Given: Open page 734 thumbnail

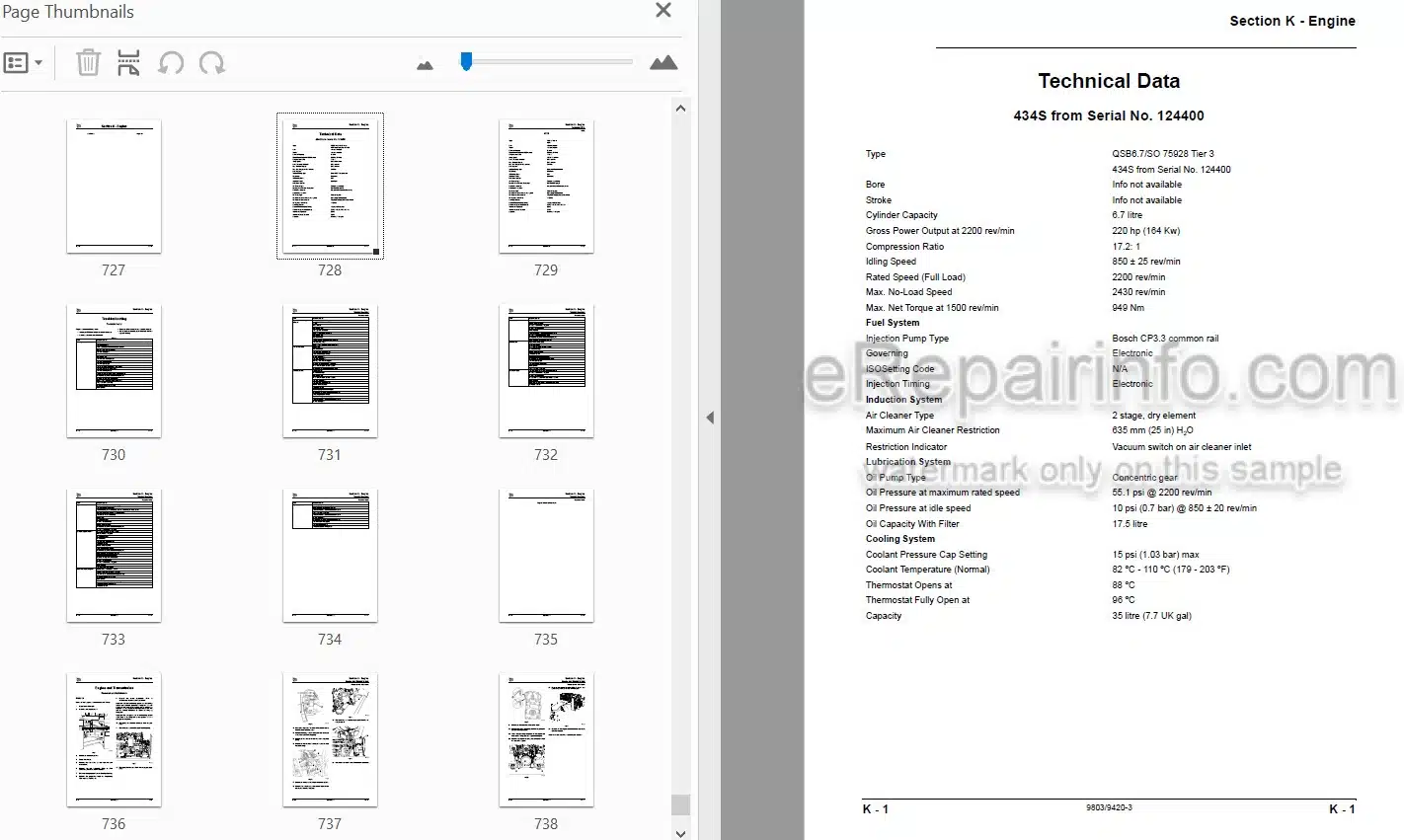Looking at the screenshot, I should (x=330, y=556).
